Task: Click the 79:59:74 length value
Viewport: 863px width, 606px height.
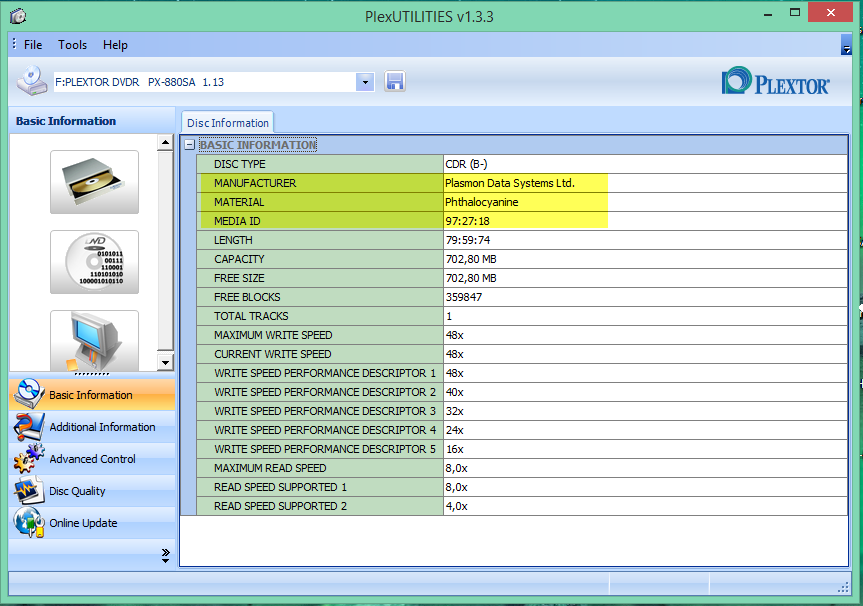Action: (468, 240)
